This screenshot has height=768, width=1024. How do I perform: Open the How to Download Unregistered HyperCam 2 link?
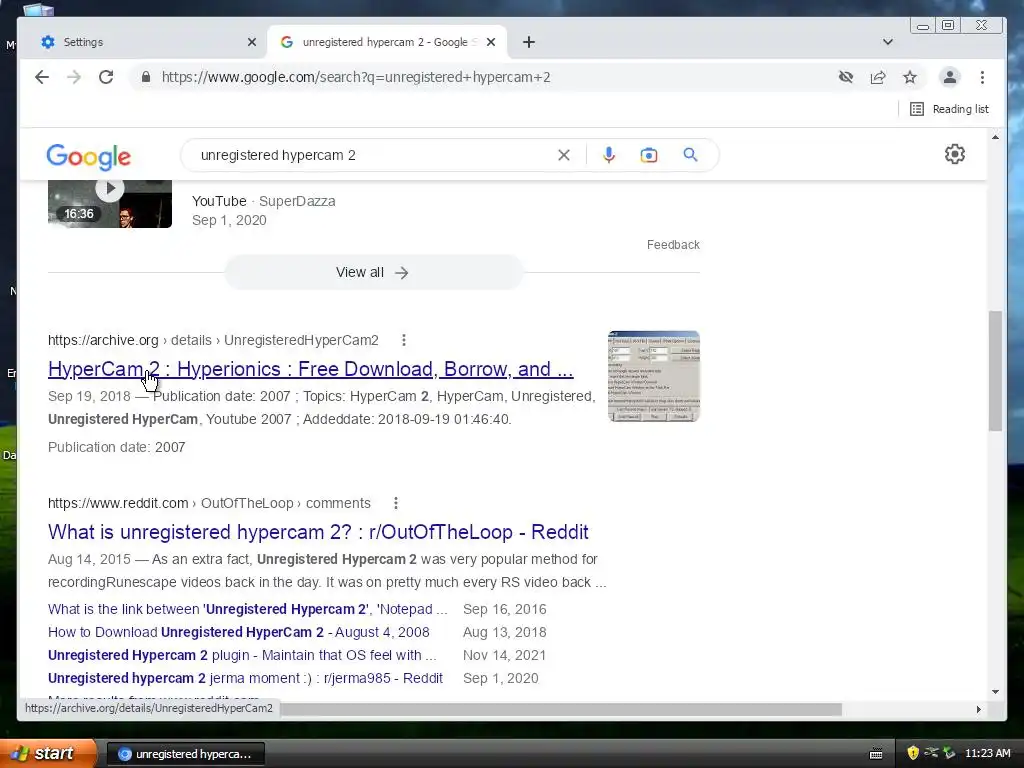pyautogui.click(x=238, y=632)
